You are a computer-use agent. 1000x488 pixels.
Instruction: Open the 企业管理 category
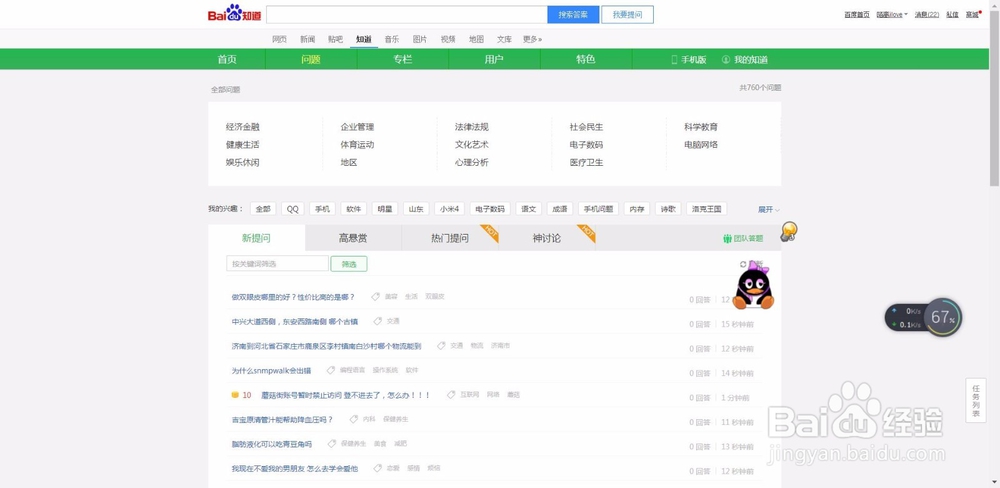click(357, 127)
